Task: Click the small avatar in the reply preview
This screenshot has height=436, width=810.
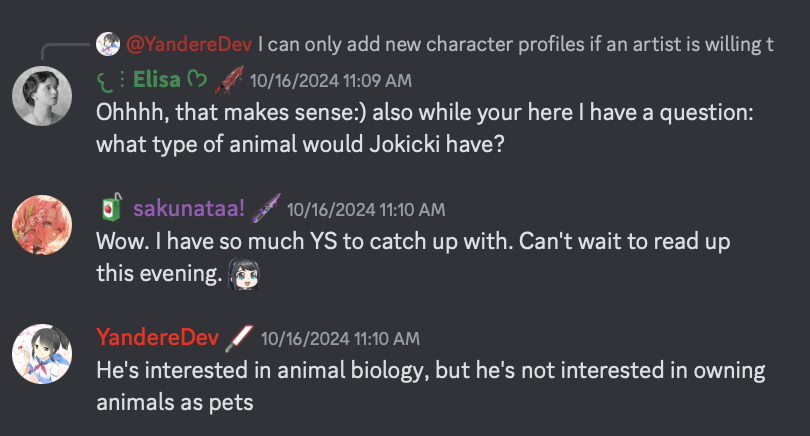Action: tap(109, 44)
